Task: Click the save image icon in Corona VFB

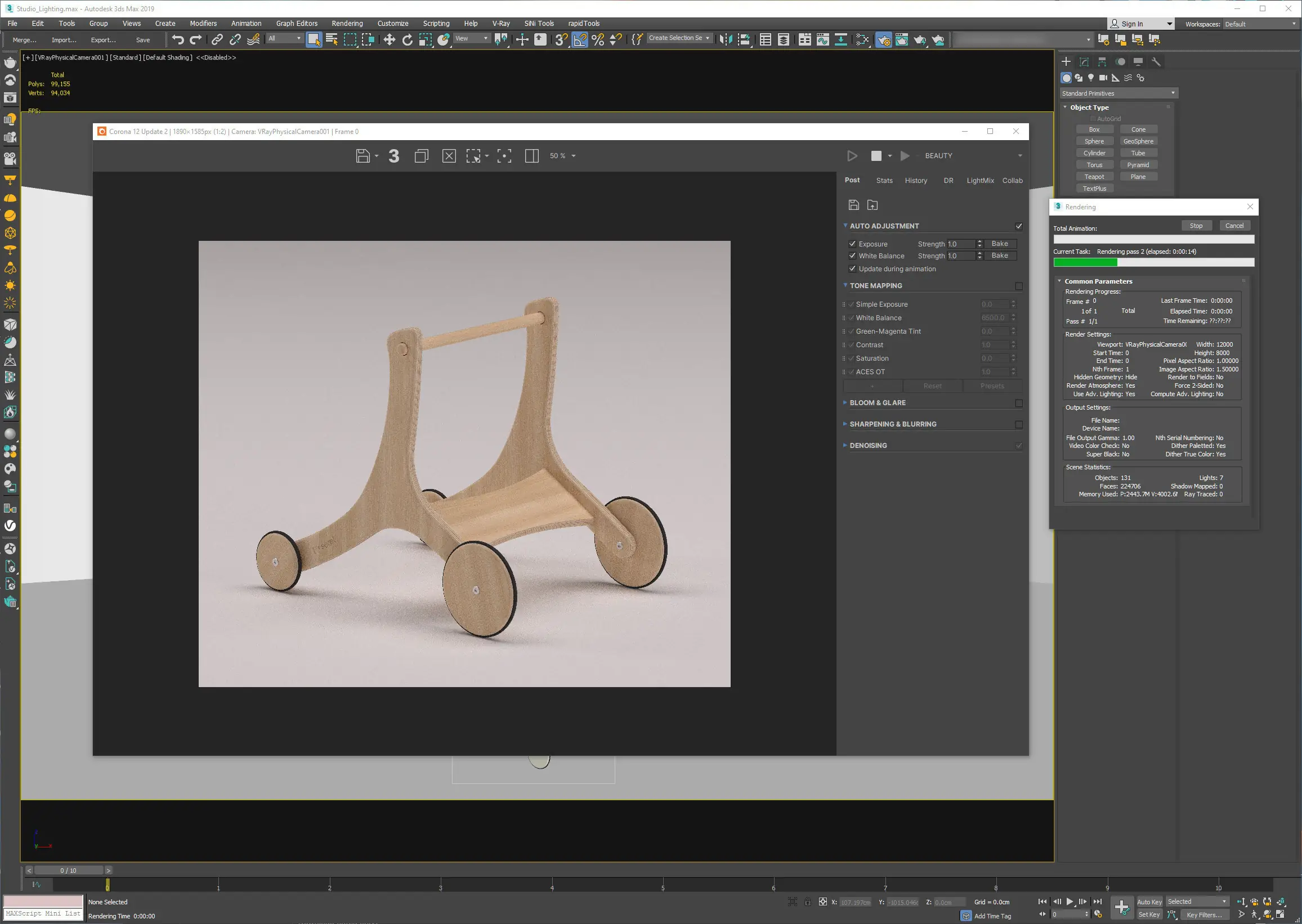Action: point(363,156)
